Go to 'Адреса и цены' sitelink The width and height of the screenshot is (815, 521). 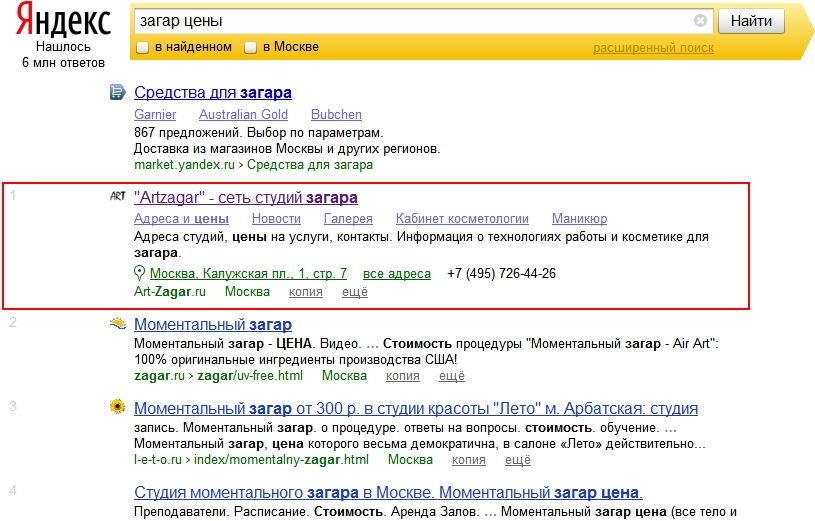coord(181,218)
